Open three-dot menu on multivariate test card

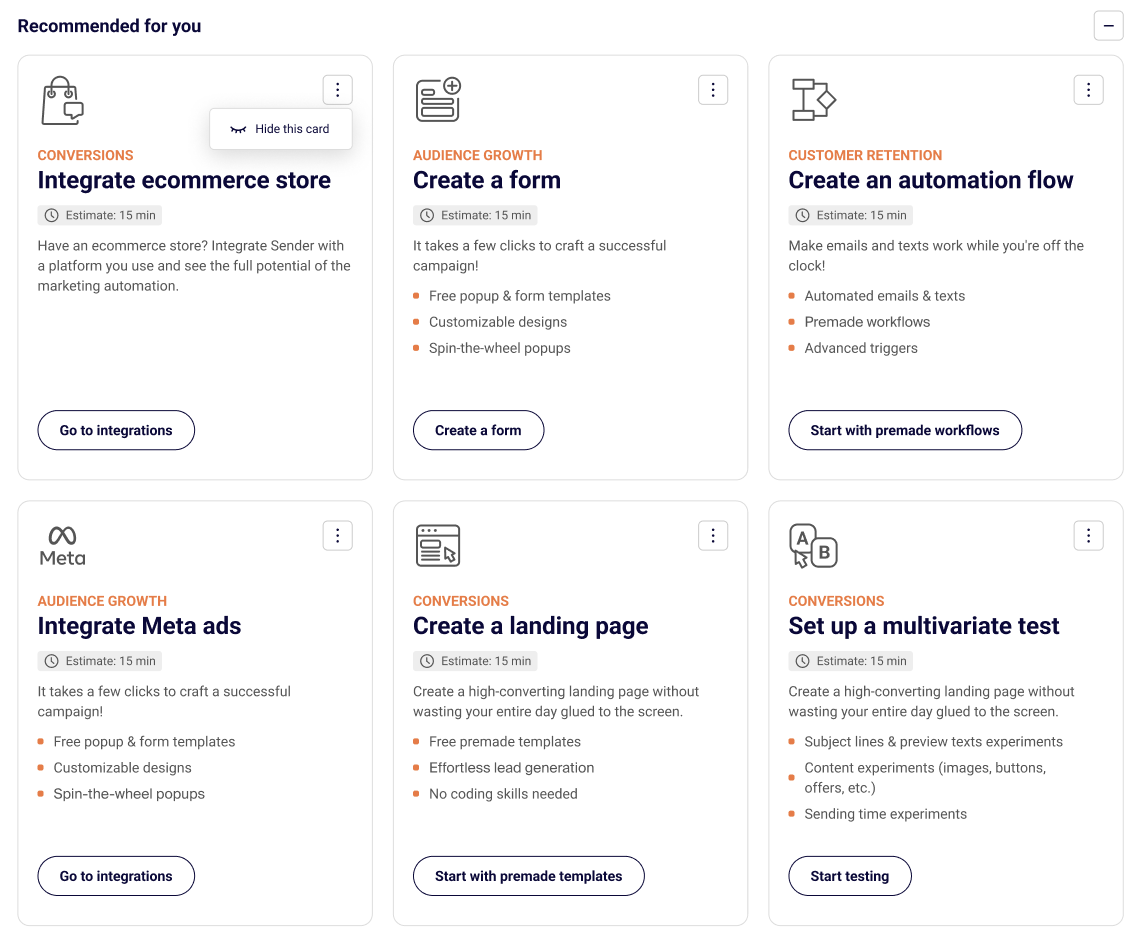1088,536
